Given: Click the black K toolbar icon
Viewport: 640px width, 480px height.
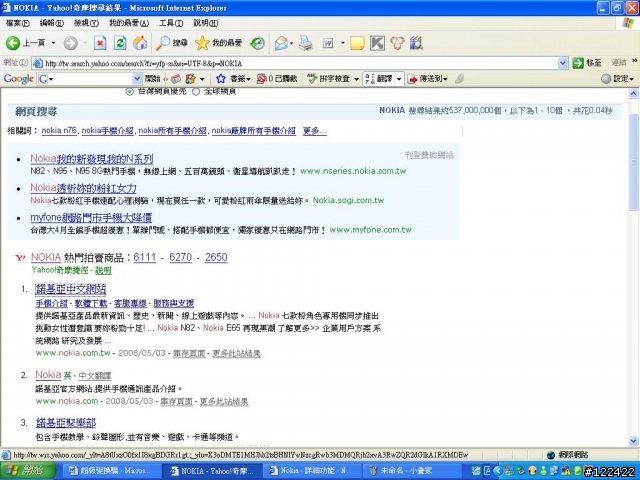Looking at the screenshot, I should click(377, 43).
